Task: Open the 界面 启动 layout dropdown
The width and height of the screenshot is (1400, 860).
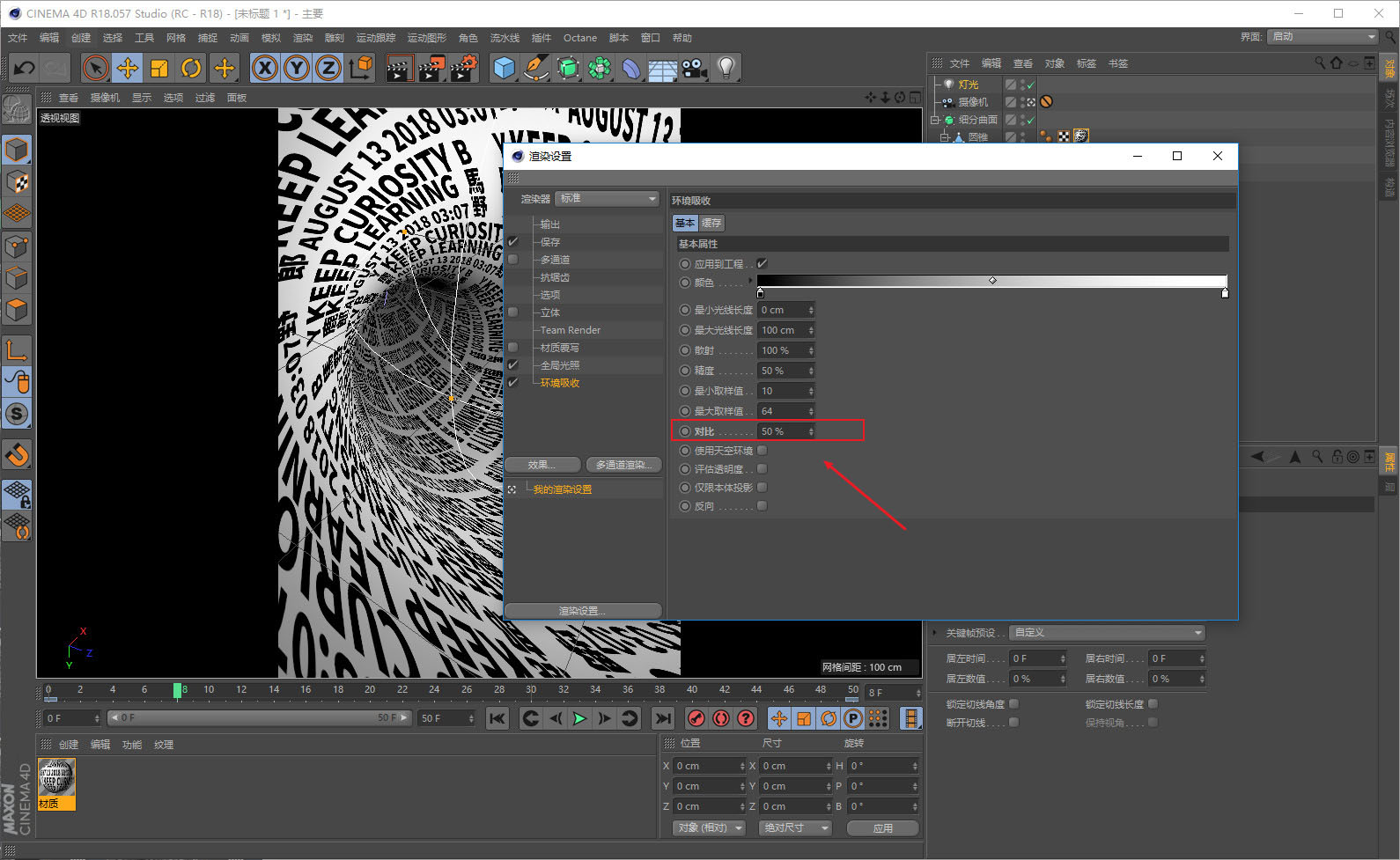Action: tap(1323, 36)
